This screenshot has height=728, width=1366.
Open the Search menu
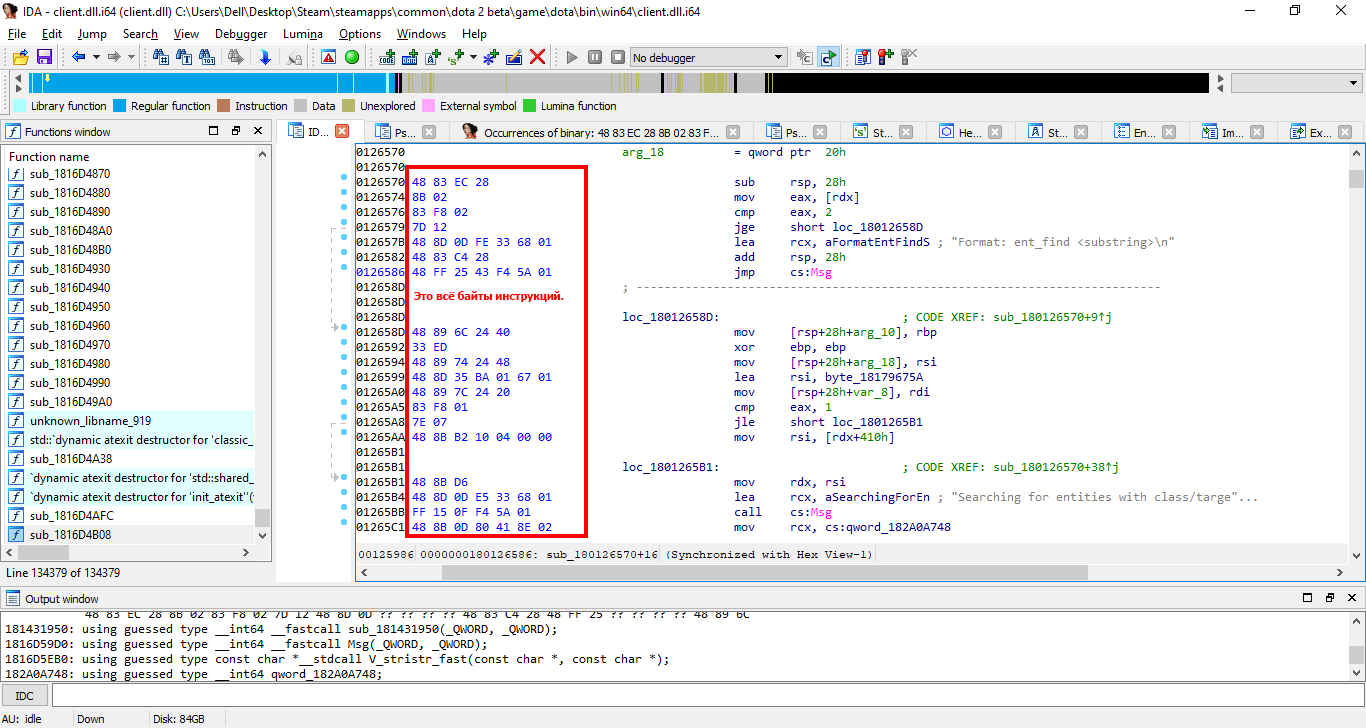coord(140,33)
